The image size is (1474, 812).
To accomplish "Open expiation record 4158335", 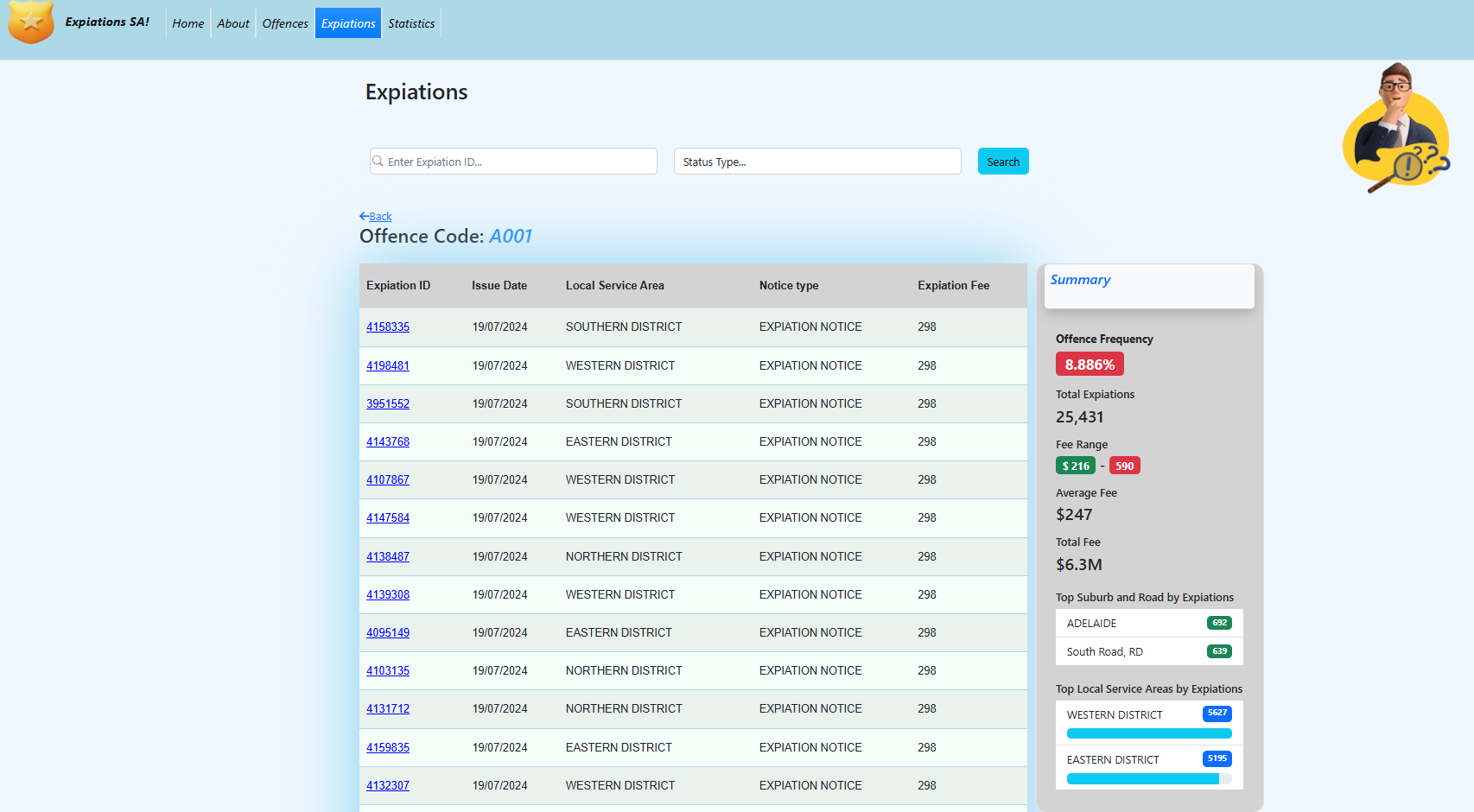I will tap(388, 327).
